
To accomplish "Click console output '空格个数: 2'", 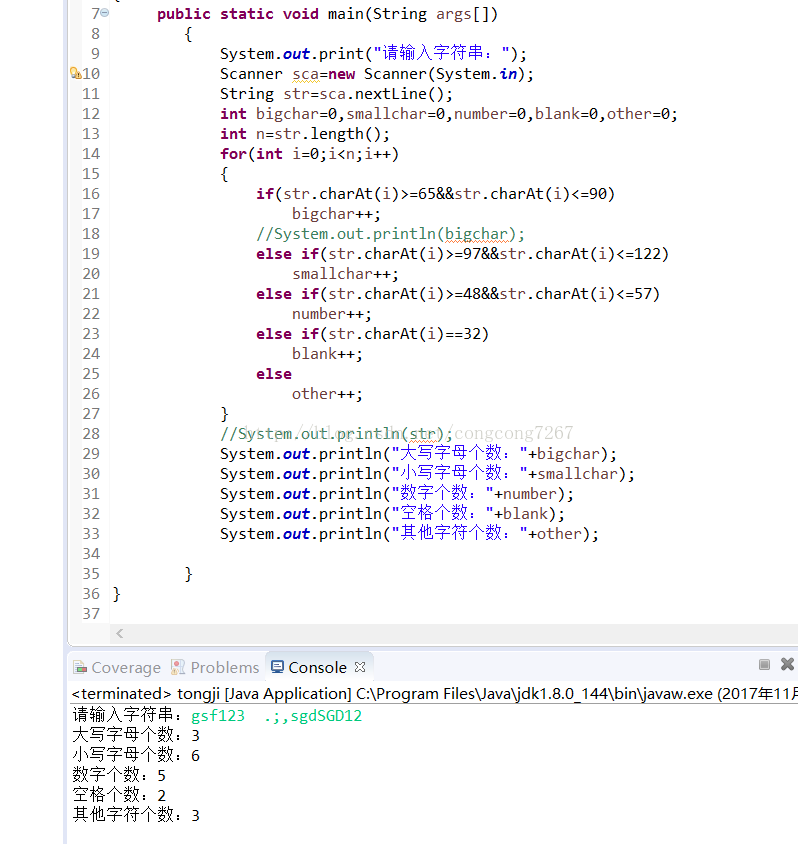I will pos(119,795).
